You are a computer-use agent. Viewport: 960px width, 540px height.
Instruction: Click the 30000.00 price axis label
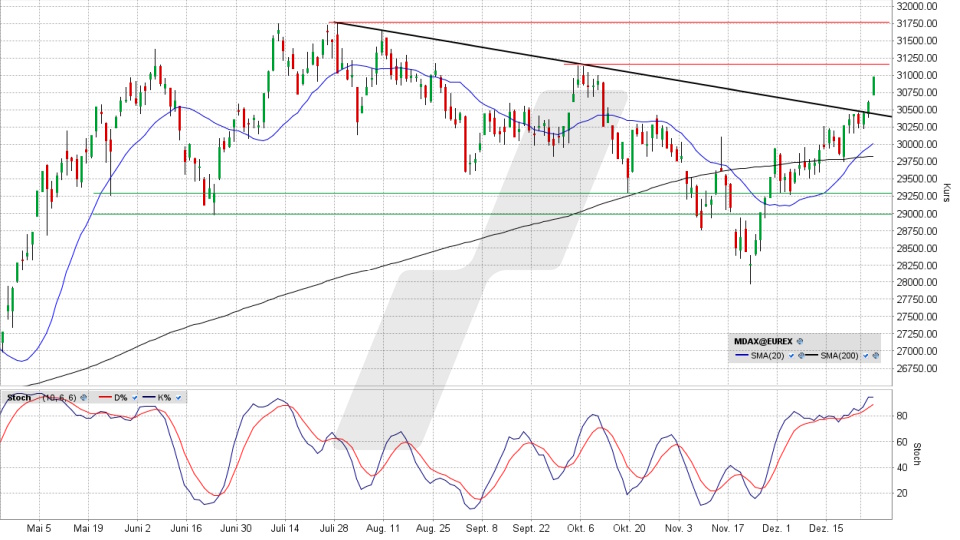click(x=917, y=144)
